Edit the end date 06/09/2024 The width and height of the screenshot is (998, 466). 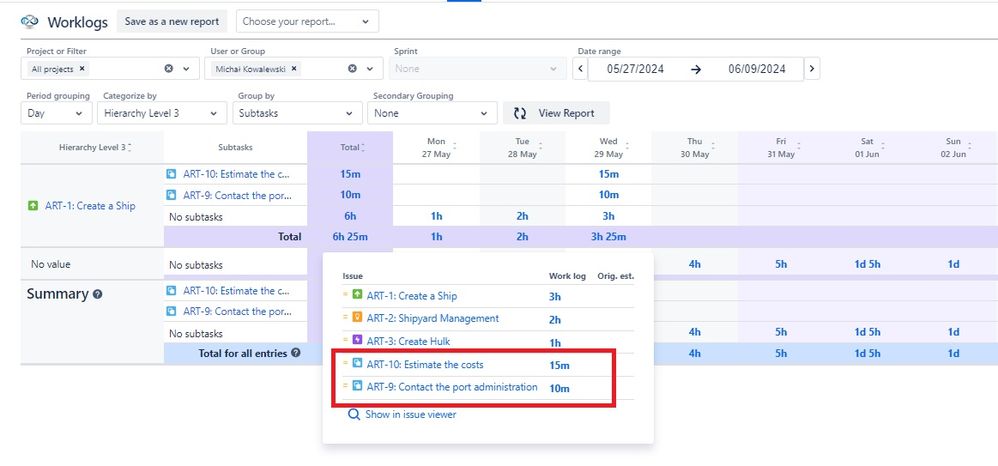[x=757, y=69]
